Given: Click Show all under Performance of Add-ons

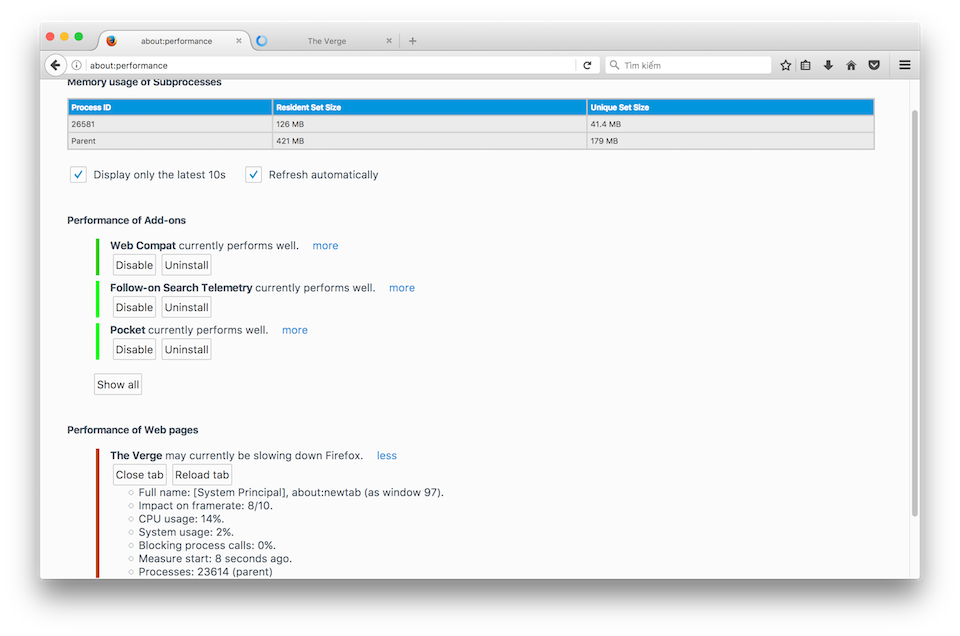Looking at the screenshot, I should pos(117,383).
